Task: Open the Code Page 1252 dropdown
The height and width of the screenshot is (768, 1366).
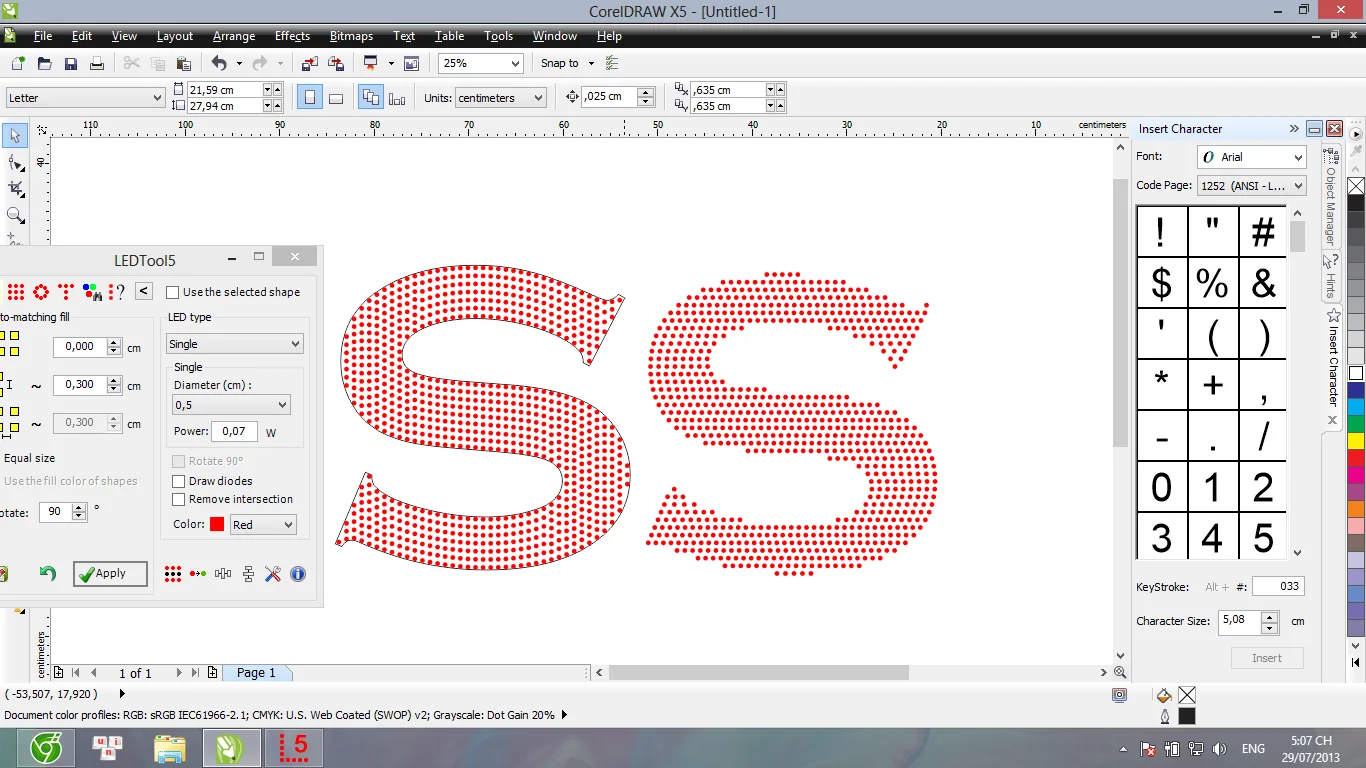Action: pos(1252,185)
